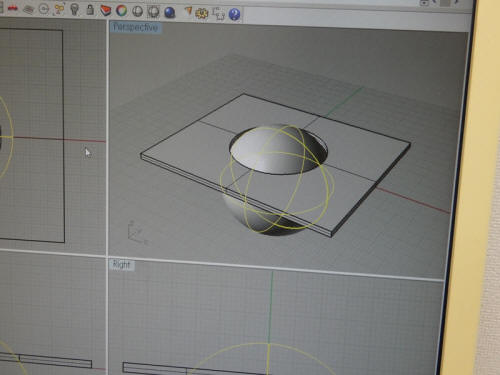Hide objects with the light bulb icon
The image size is (500, 375).
coord(75,10)
